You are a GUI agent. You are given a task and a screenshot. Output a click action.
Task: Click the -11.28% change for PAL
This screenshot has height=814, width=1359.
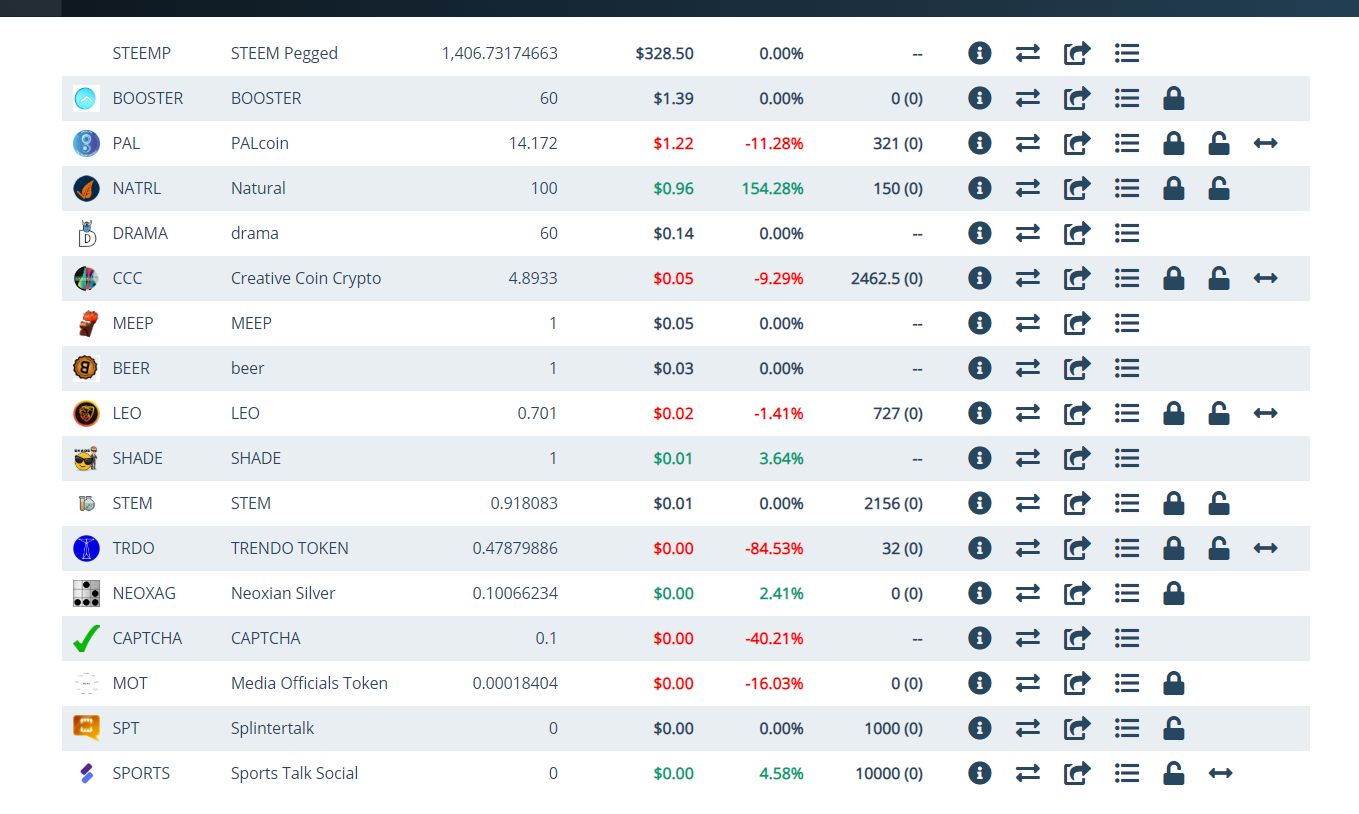coord(774,143)
